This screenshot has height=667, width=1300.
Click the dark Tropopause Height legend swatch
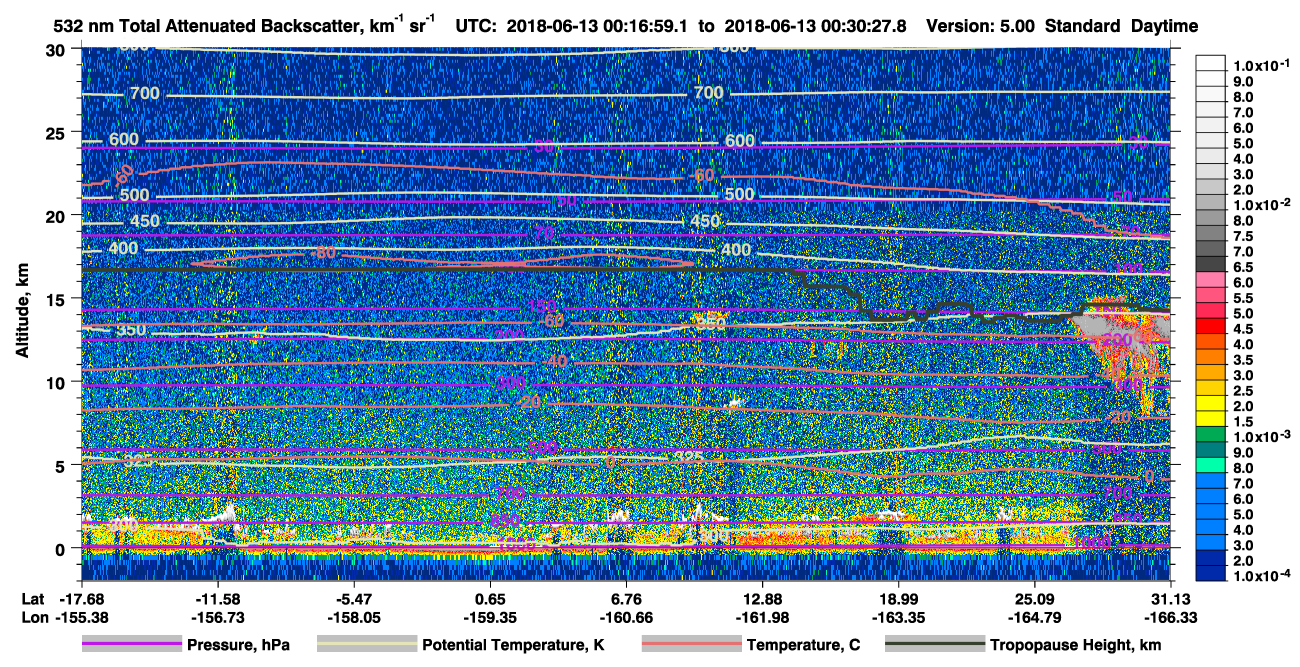coord(935,645)
